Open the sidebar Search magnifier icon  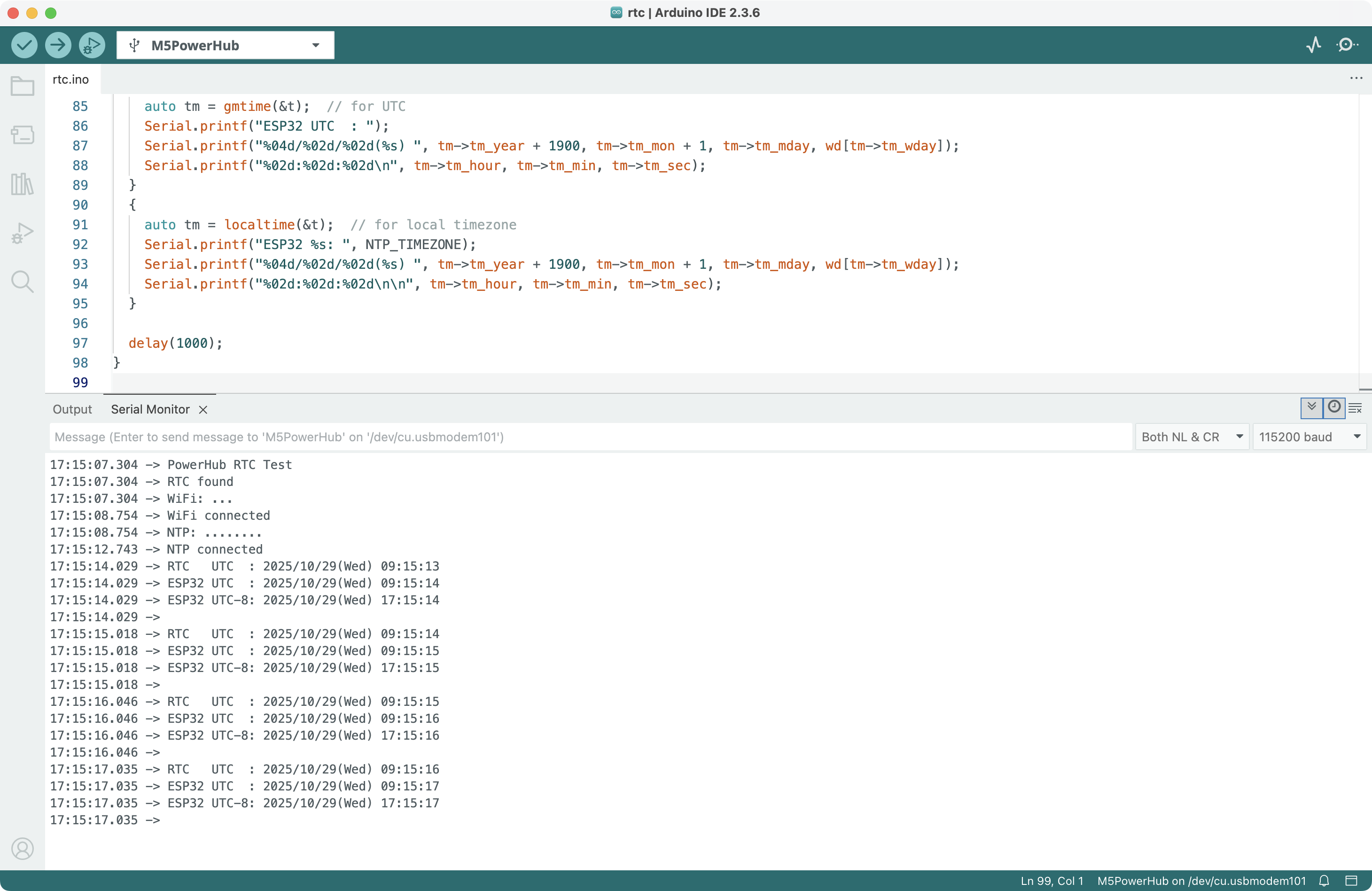pyautogui.click(x=23, y=281)
